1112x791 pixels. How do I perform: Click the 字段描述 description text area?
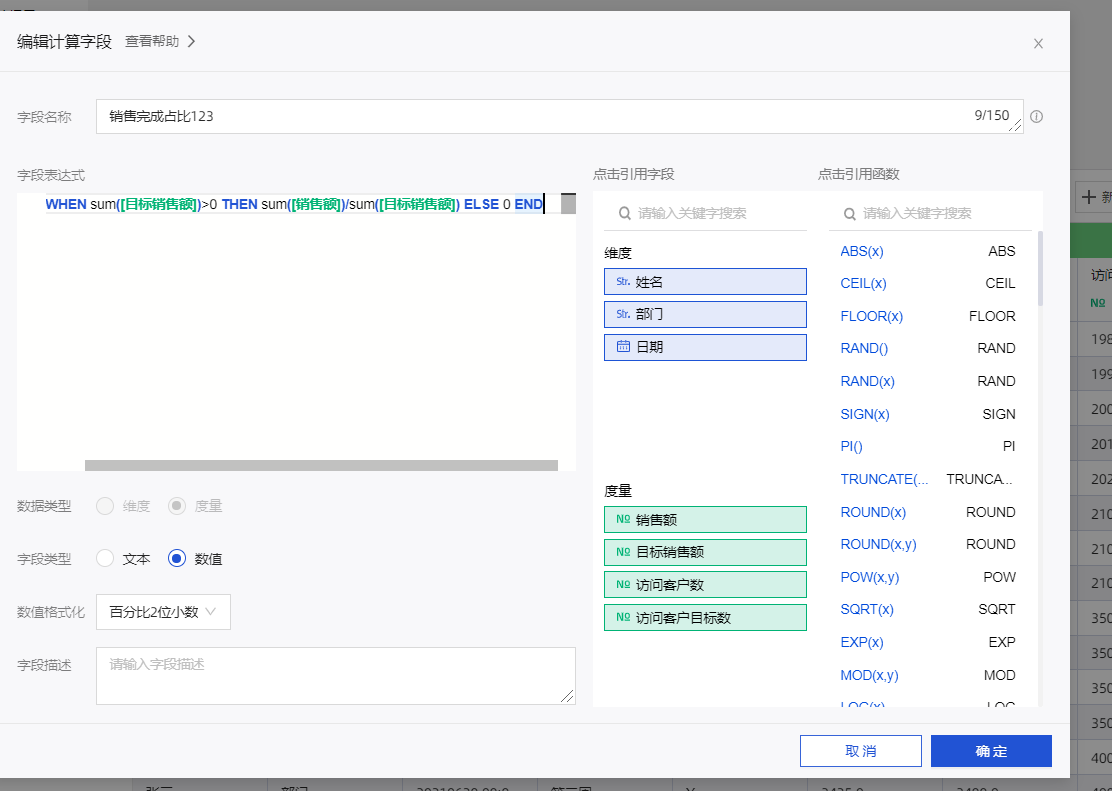[335, 675]
